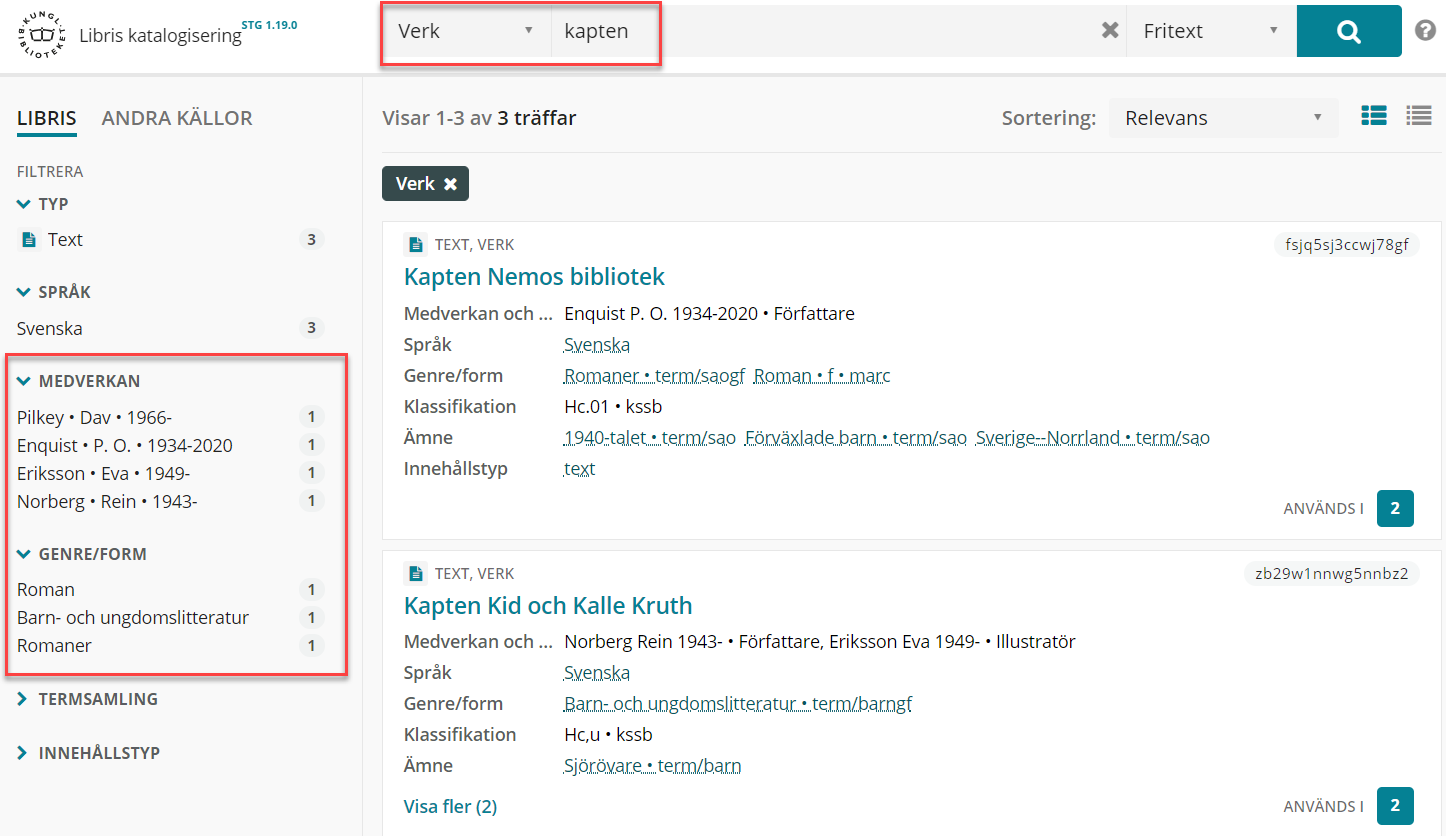Click the Roman f marc link

(x=822, y=376)
